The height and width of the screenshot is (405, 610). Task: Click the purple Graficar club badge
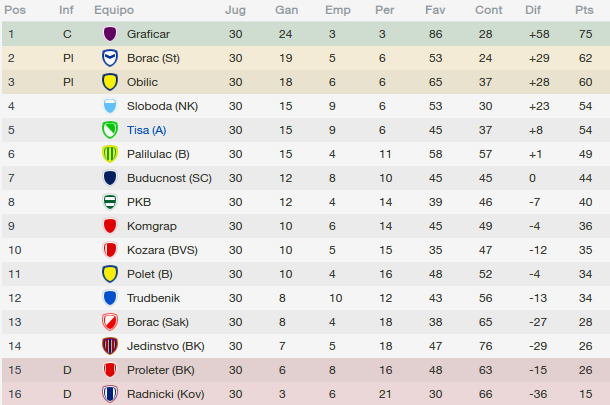tap(110, 34)
